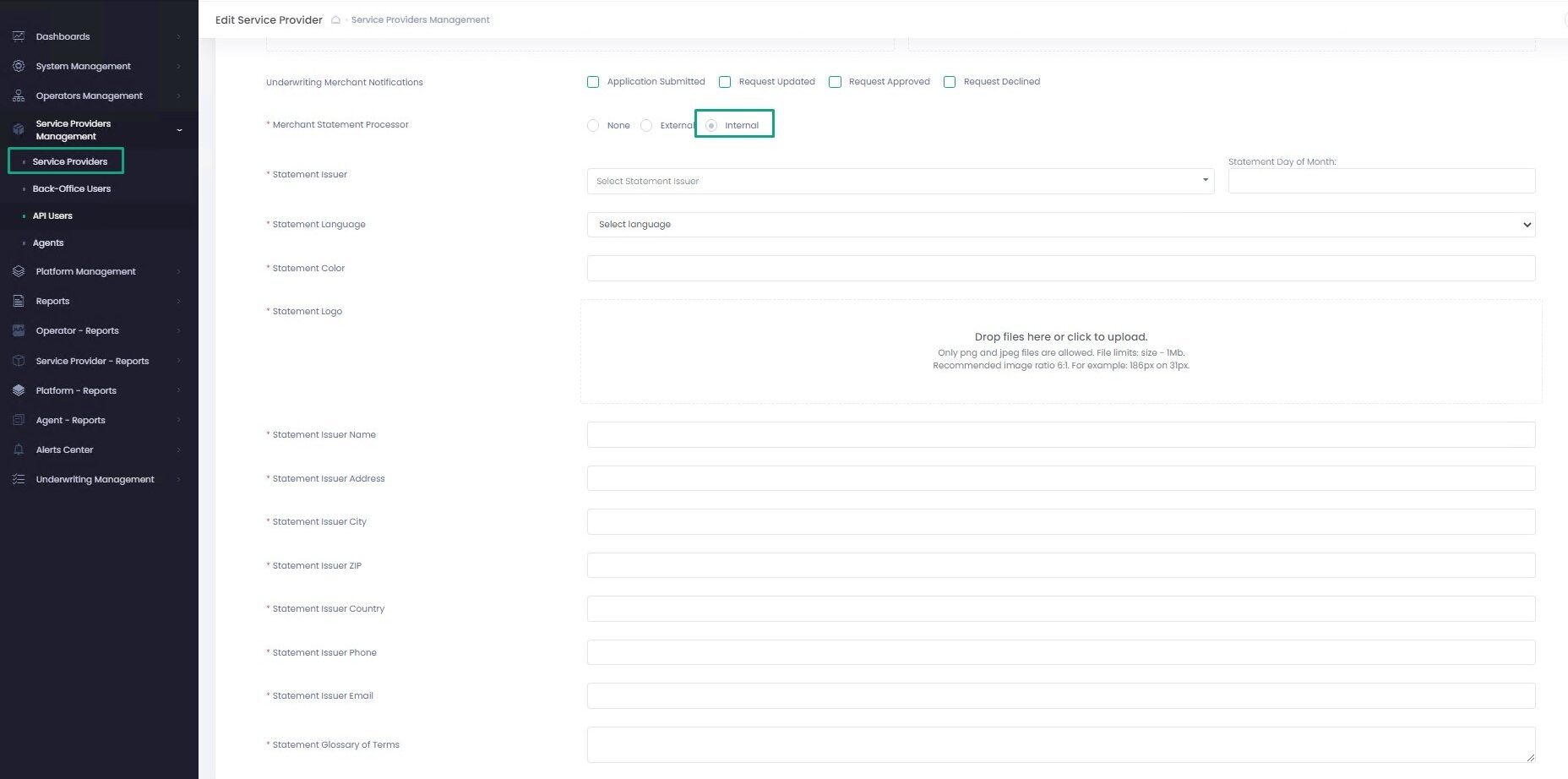Click the Operators Management icon
Image resolution: width=1568 pixels, height=779 pixels.
[19, 95]
